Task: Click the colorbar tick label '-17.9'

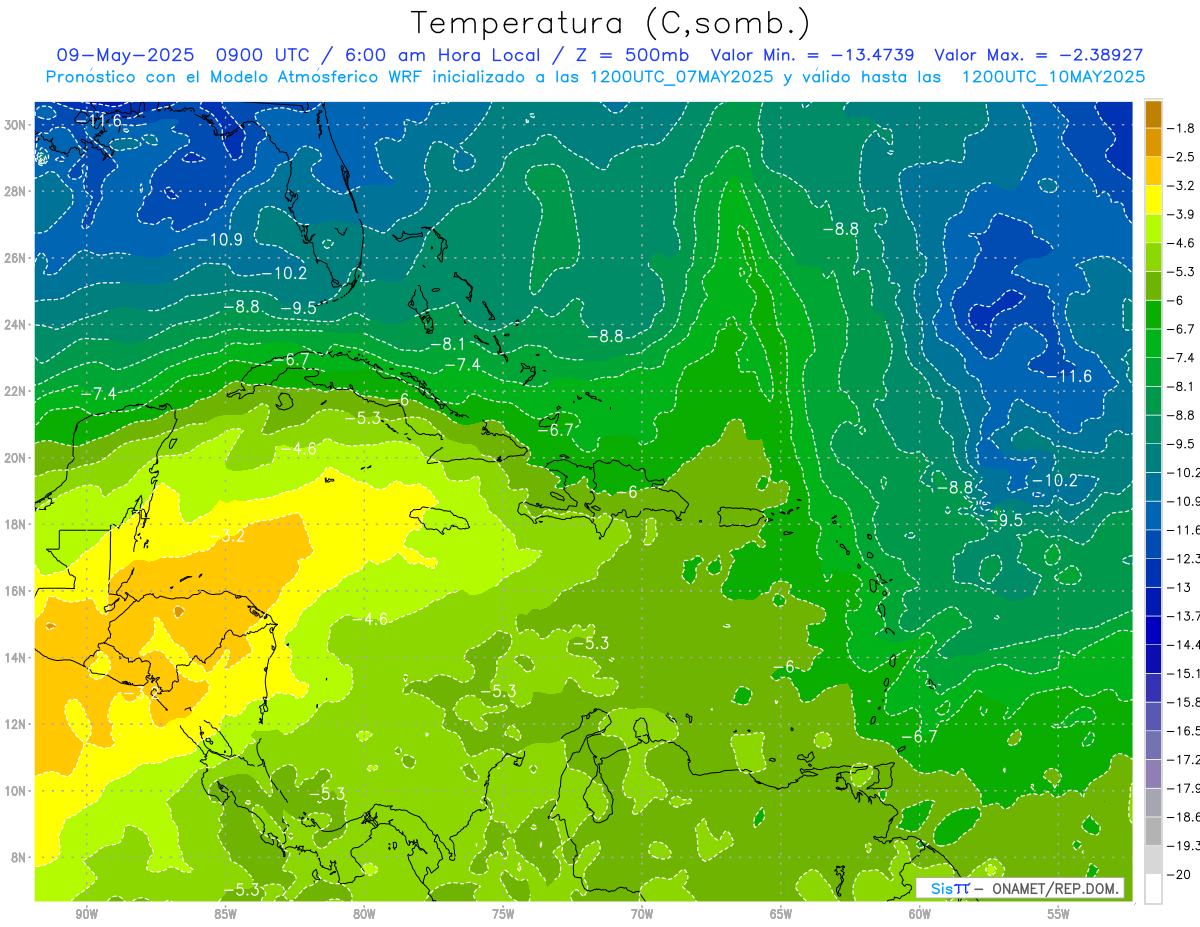Action: (x=1184, y=788)
